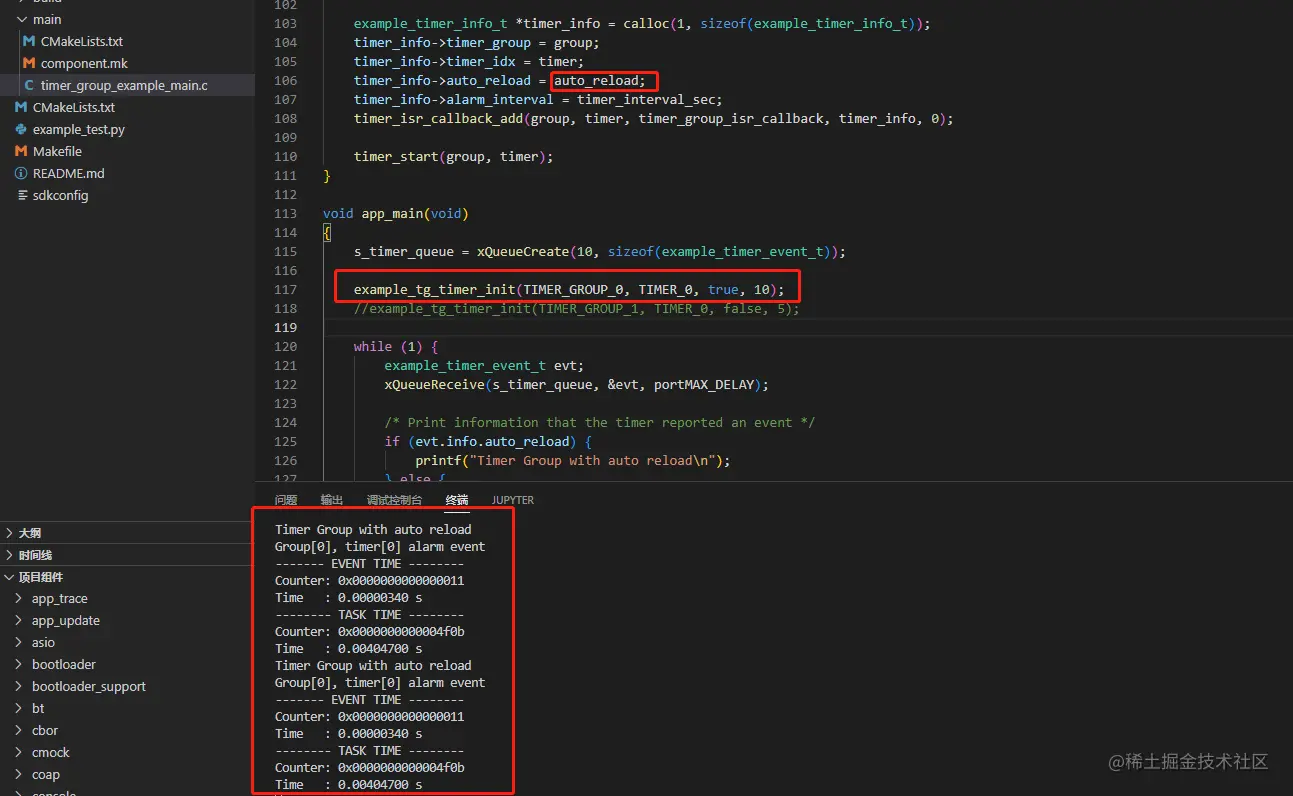This screenshot has width=1293, height=796.
Task: Expand the asio component chevron
Action: coord(19,643)
